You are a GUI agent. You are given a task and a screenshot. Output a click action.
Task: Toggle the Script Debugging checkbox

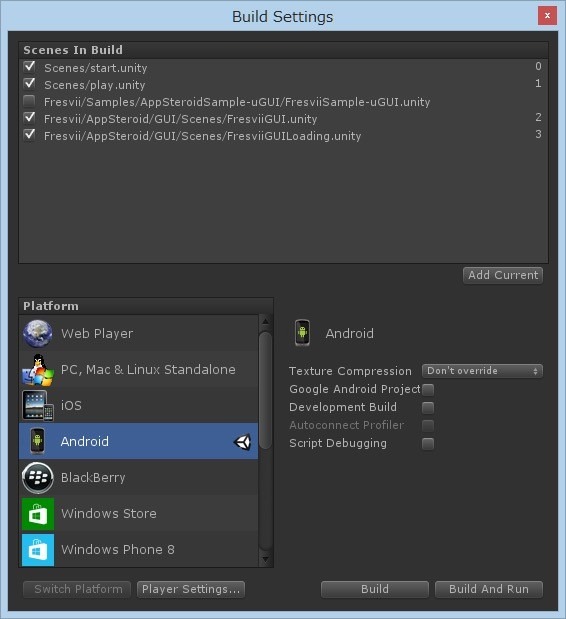[428, 444]
